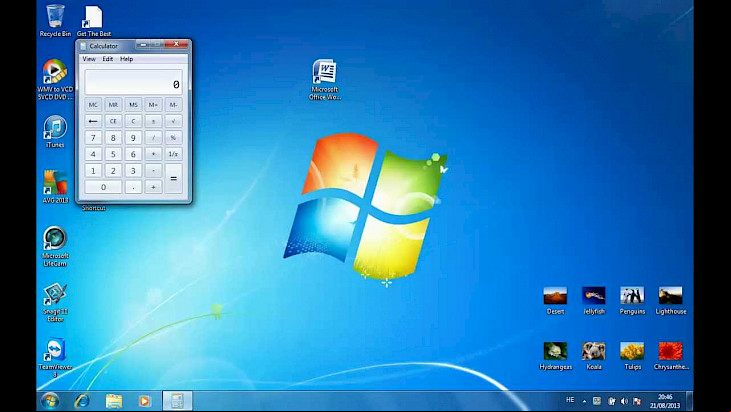Click the Windows Start orb
Screen dimensions: 731x412
tap(49, 401)
